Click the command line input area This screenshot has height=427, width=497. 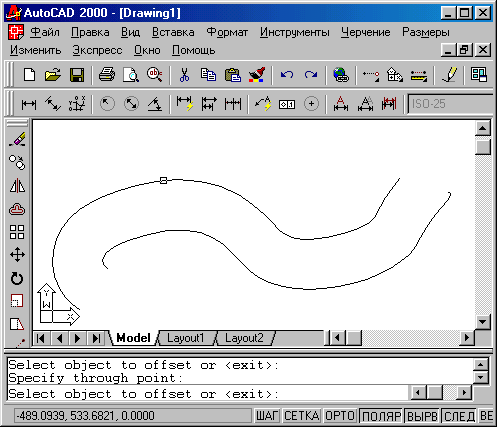pyautogui.click(x=207, y=394)
